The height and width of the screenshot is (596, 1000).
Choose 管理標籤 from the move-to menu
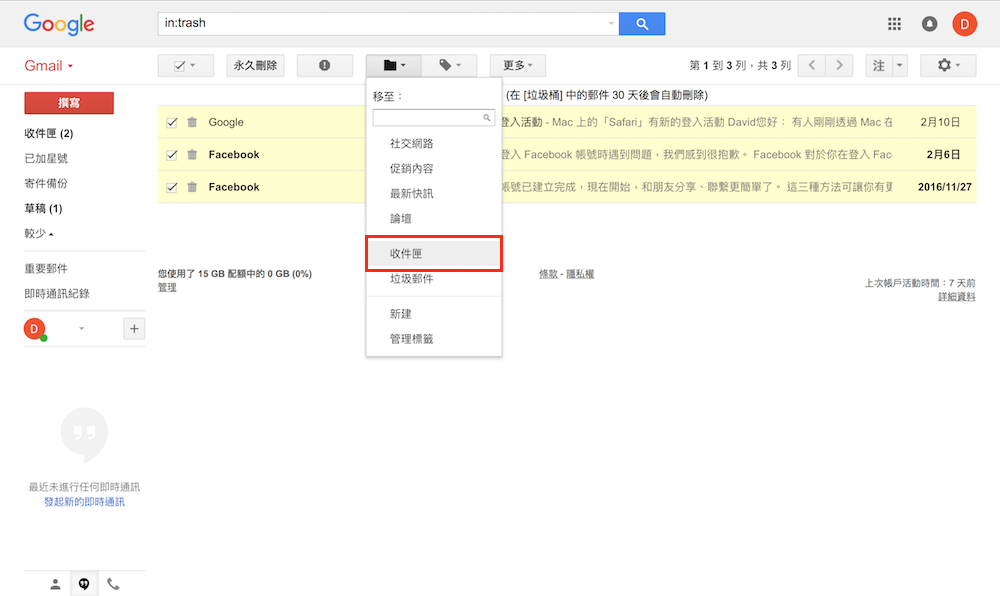[x=411, y=339]
